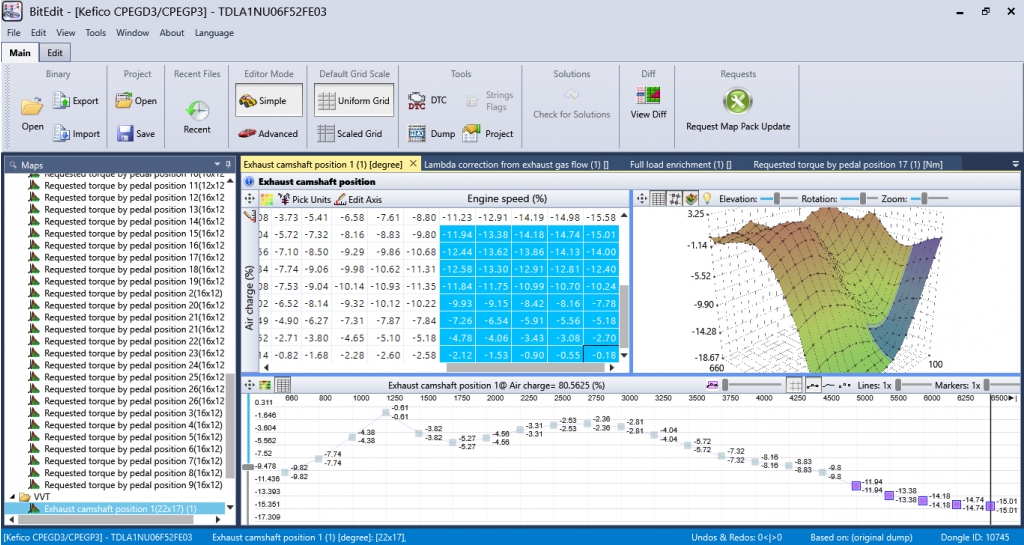The height and width of the screenshot is (545, 1024).
Task: Click Request Map Pack Update icon
Action: click(737, 101)
